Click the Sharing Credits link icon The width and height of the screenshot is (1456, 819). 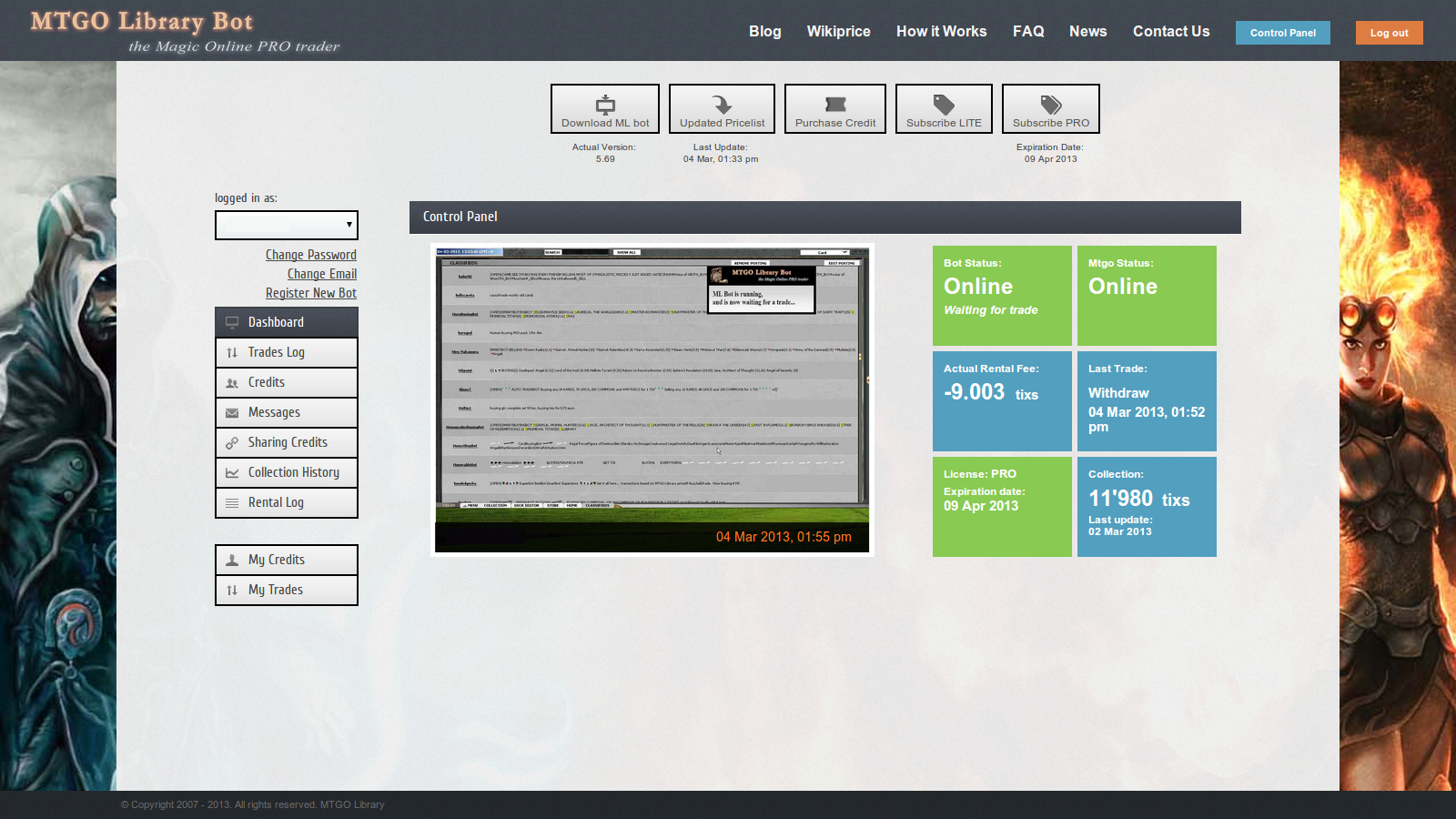pyautogui.click(x=232, y=443)
